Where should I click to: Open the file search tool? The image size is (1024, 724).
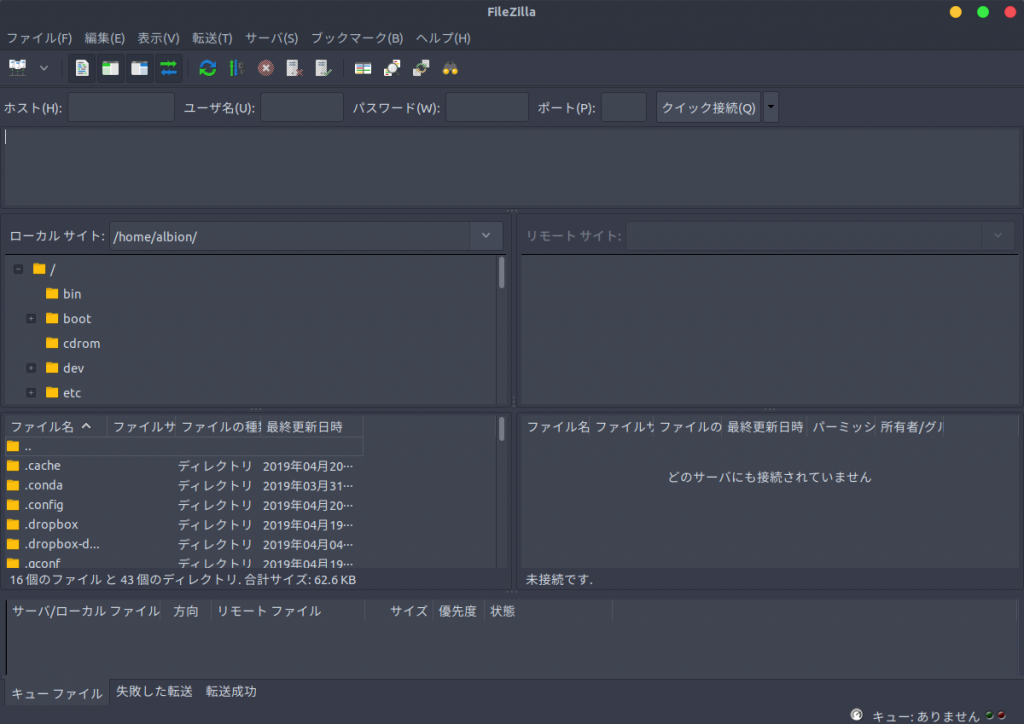[450, 68]
